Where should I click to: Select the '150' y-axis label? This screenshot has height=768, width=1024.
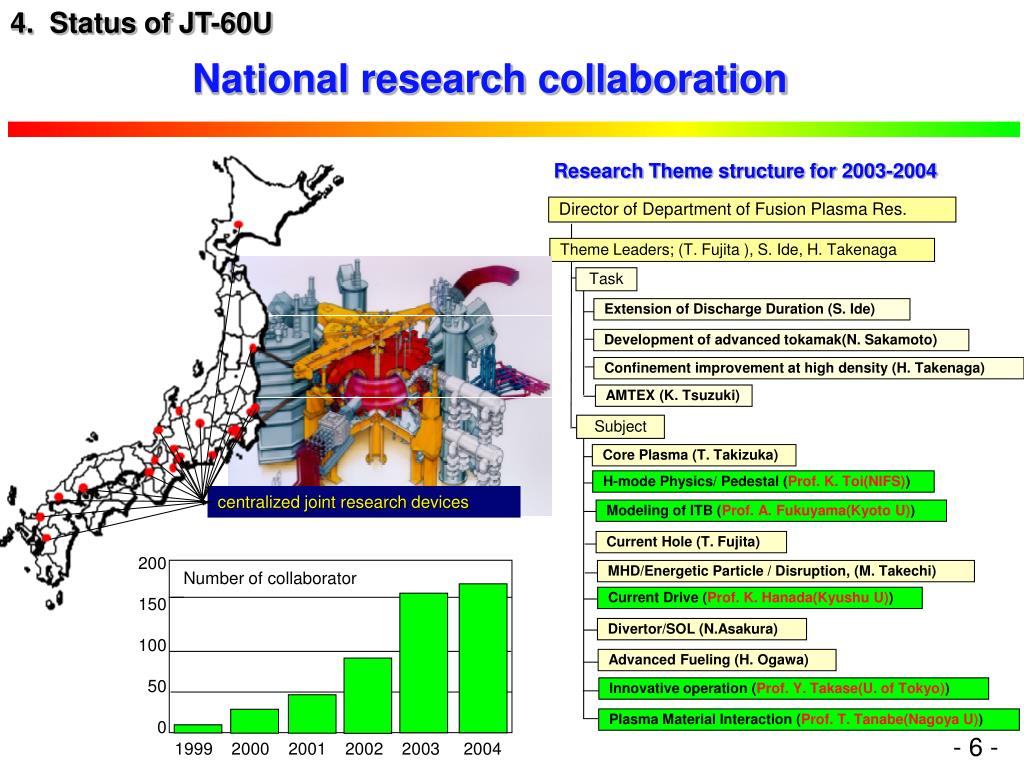pos(152,604)
